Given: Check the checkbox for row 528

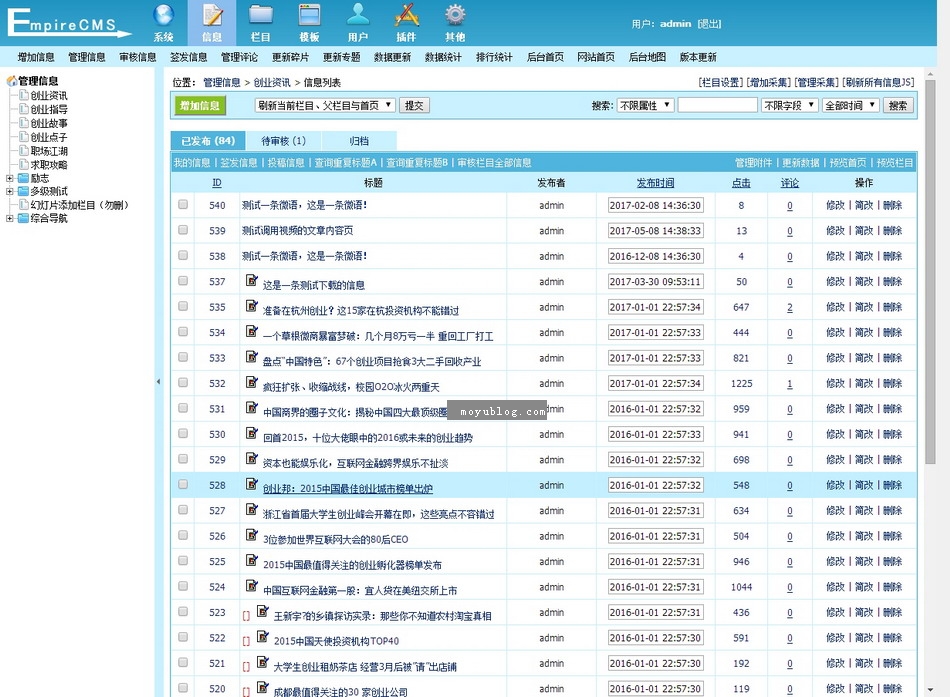Looking at the screenshot, I should (183, 485).
